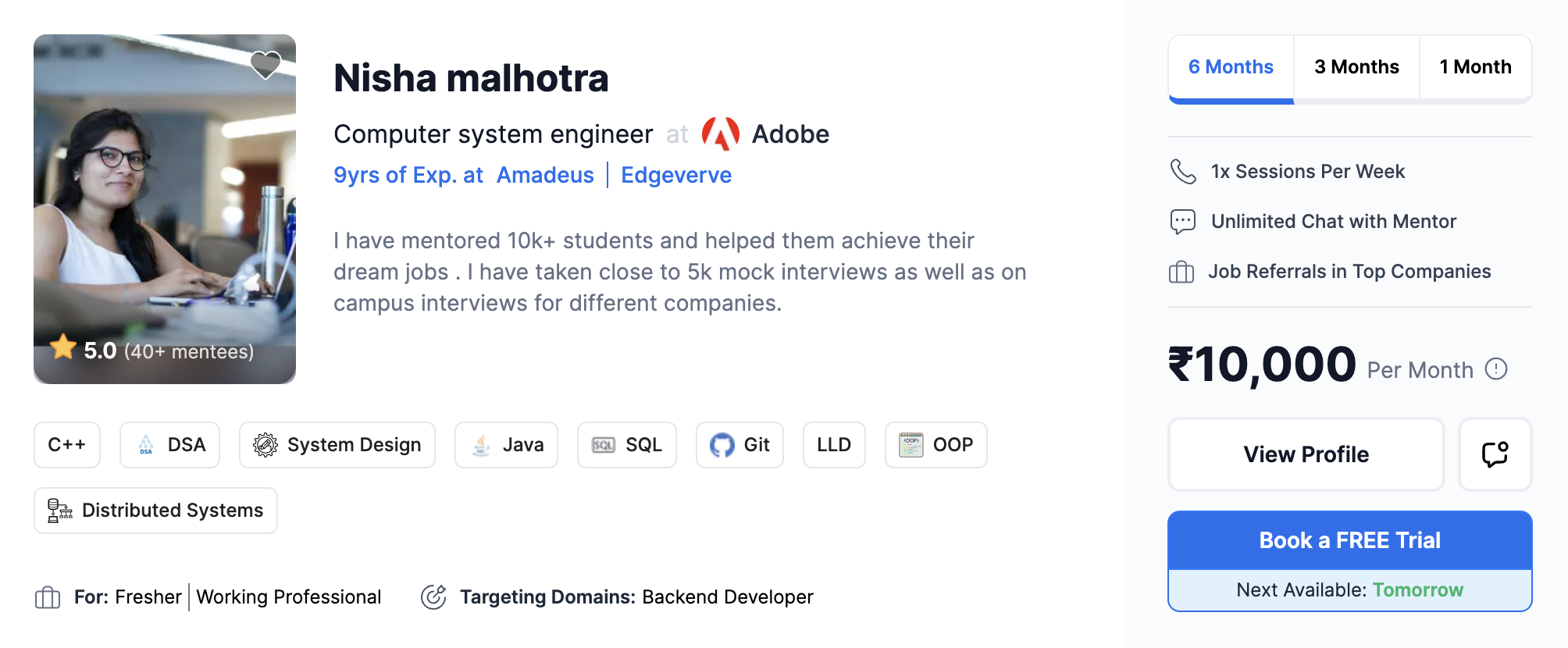Click the Git skill tag

739,445
